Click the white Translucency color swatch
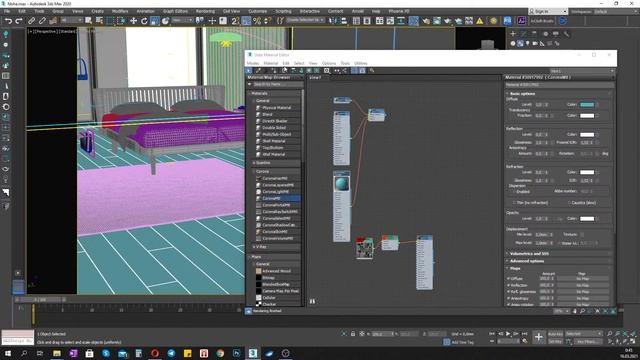This screenshot has width=640, height=360. (587, 116)
